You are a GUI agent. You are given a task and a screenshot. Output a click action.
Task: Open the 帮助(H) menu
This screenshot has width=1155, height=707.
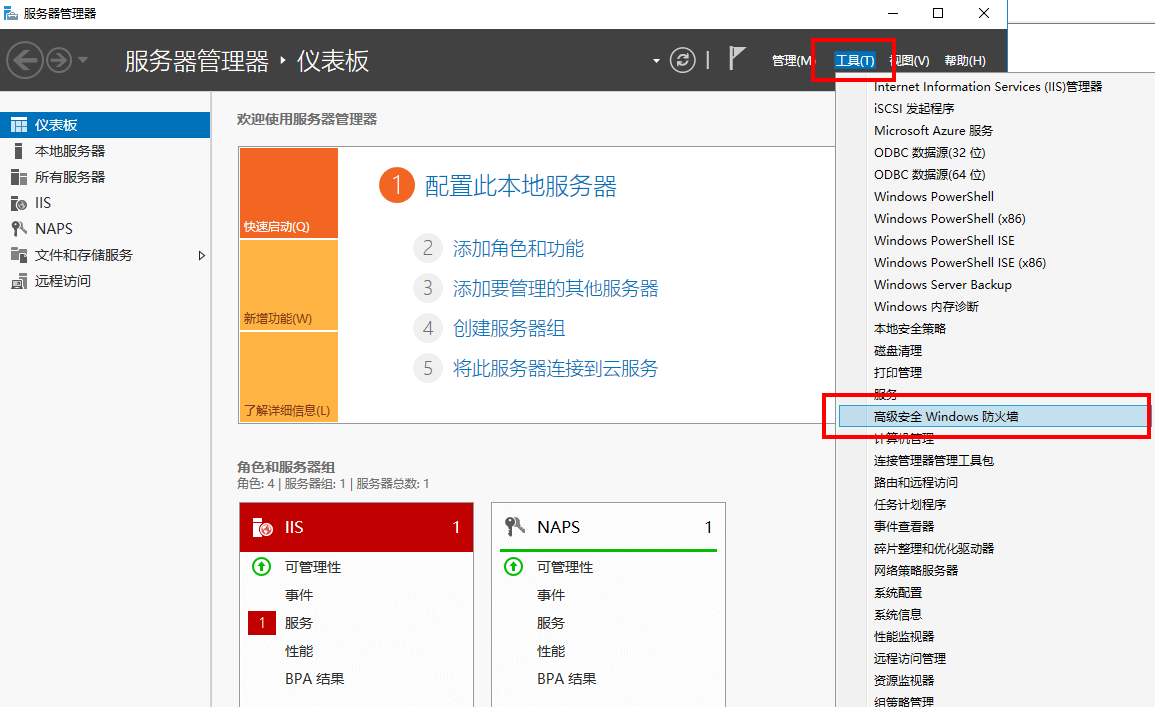[x=964, y=61]
